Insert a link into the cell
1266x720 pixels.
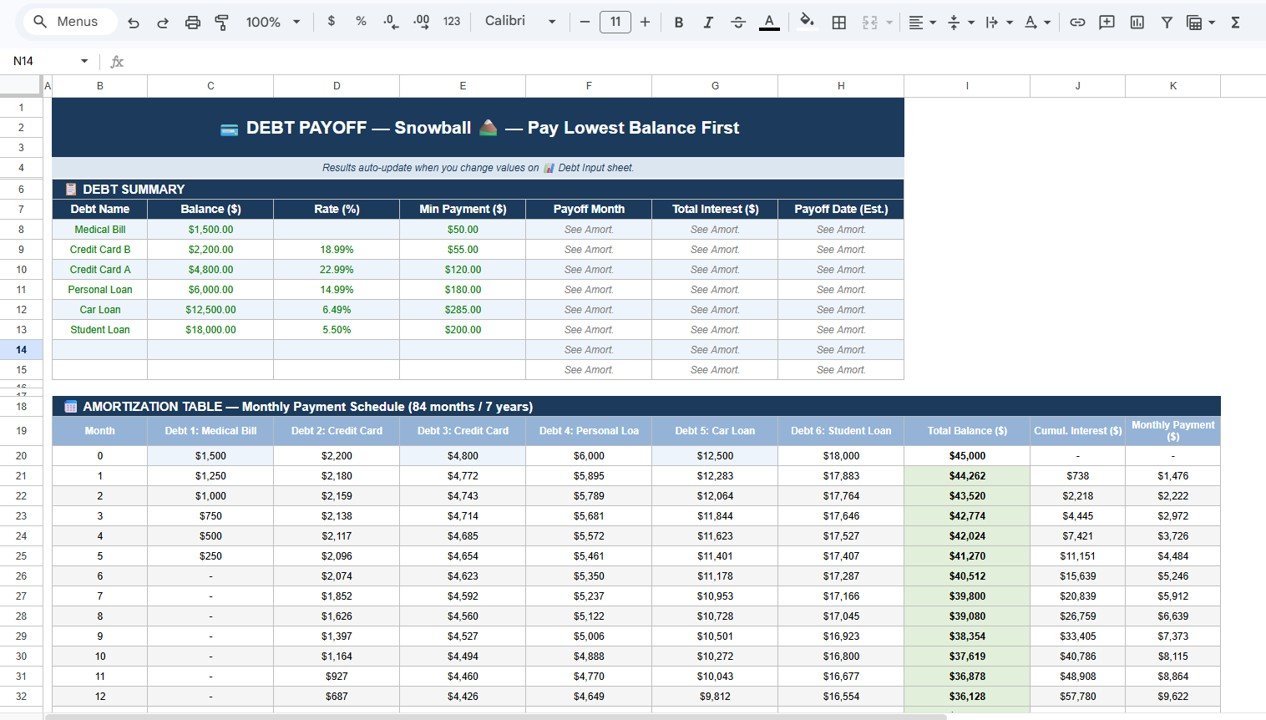click(1077, 21)
